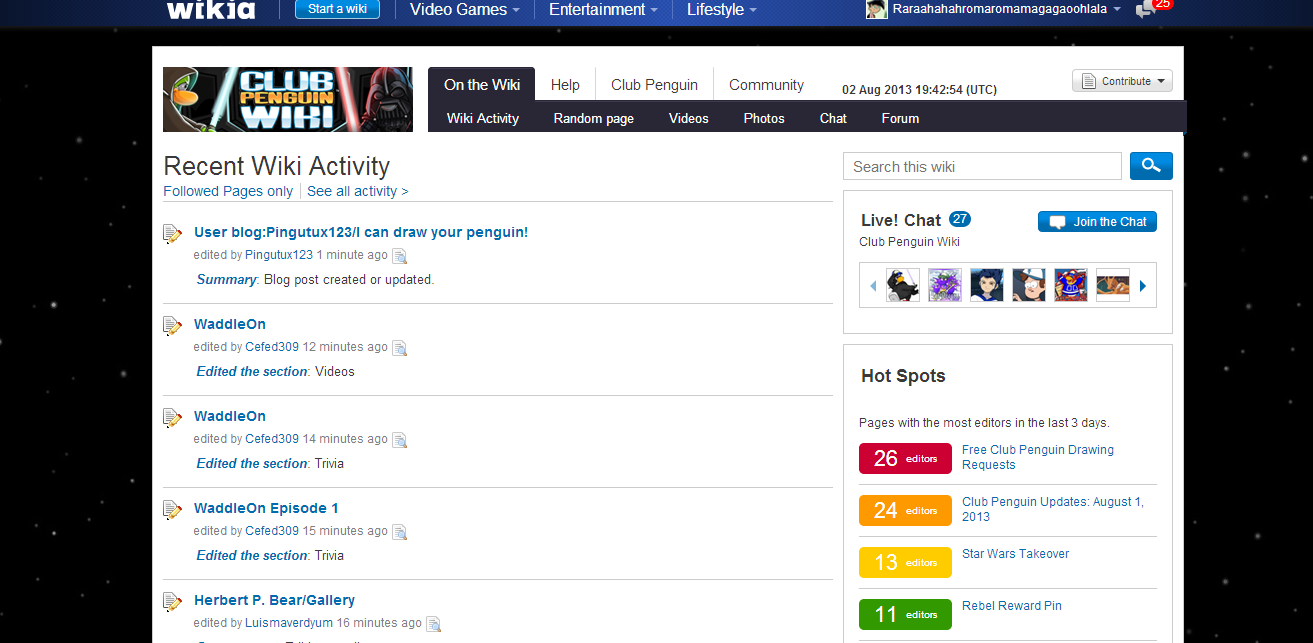Image resolution: width=1313 pixels, height=643 pixels.
Task: Go to Wiki Activity in the submenu
Action: (483, 118)
